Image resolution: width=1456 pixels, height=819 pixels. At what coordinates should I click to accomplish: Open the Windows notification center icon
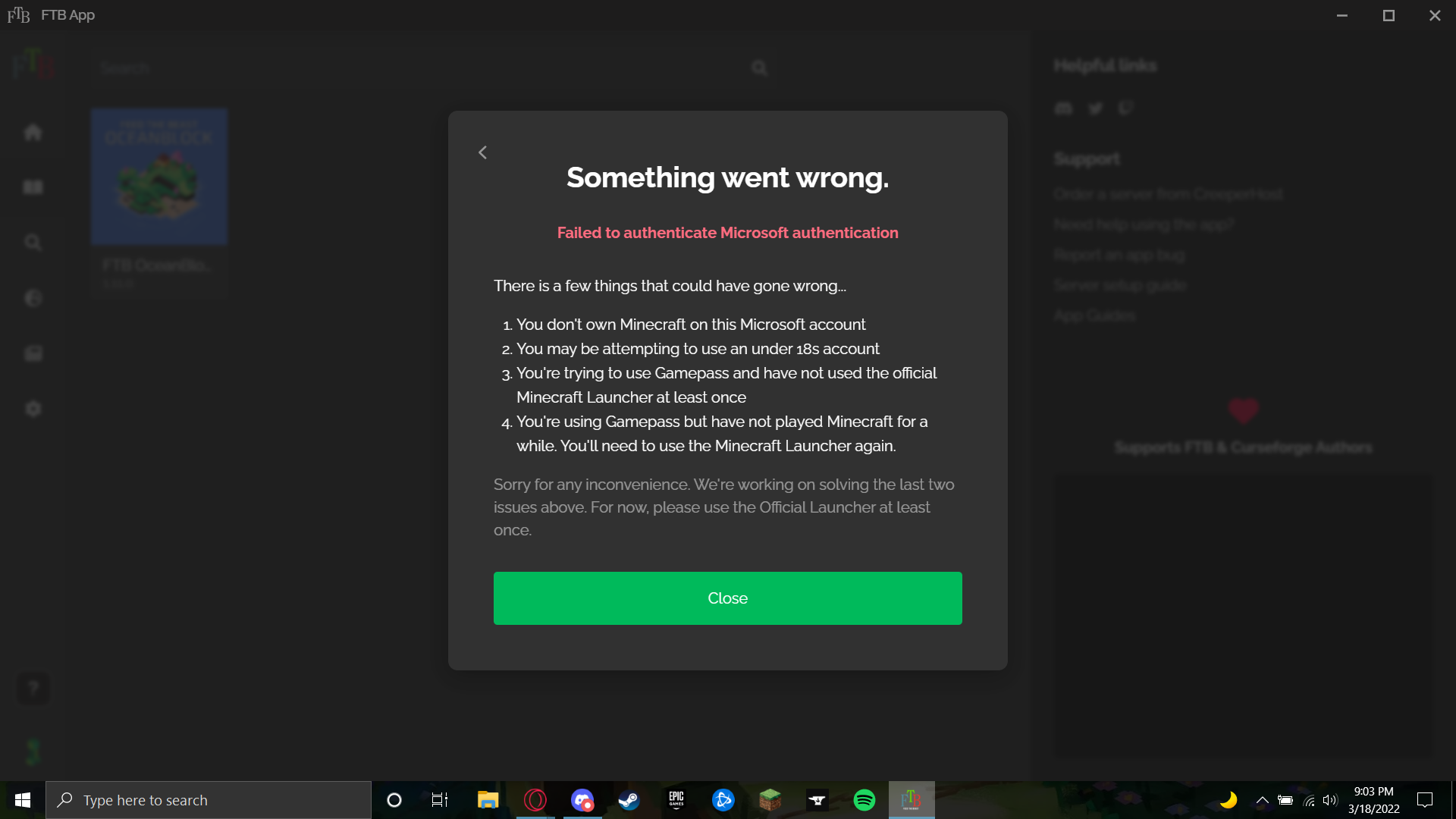pos(1424,800)
